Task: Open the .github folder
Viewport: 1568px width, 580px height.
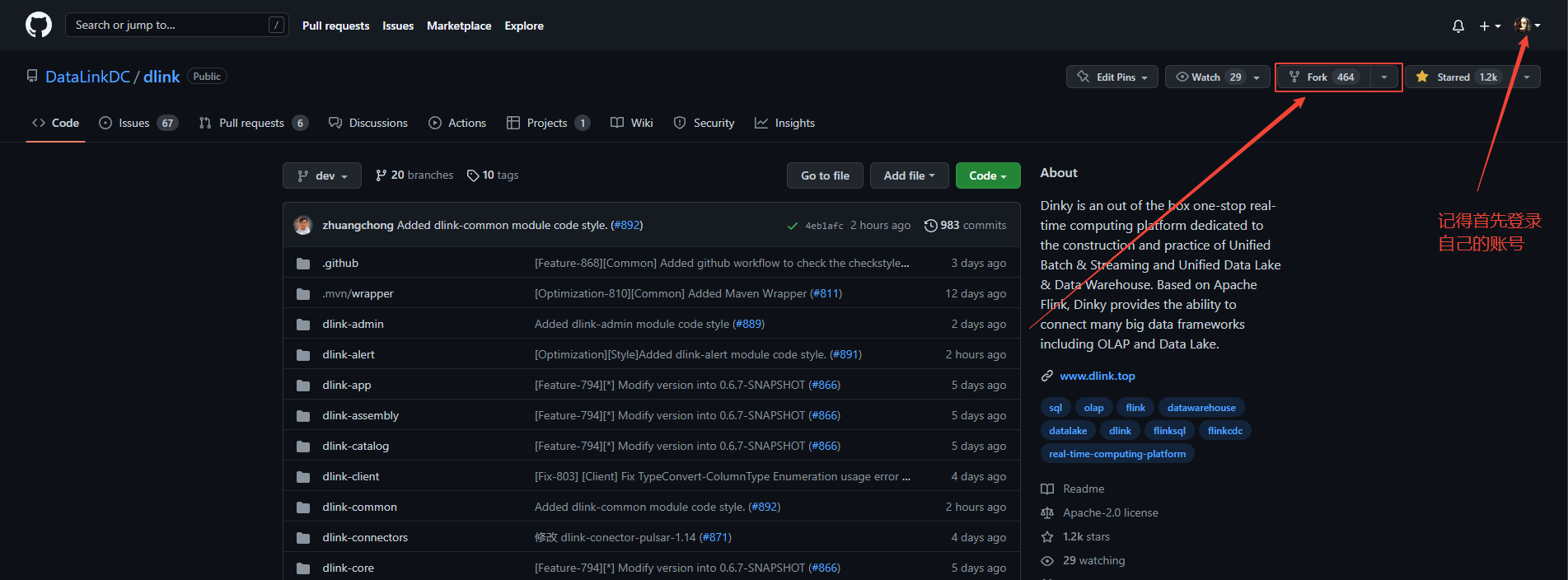Action: click(x=340, y=263)
